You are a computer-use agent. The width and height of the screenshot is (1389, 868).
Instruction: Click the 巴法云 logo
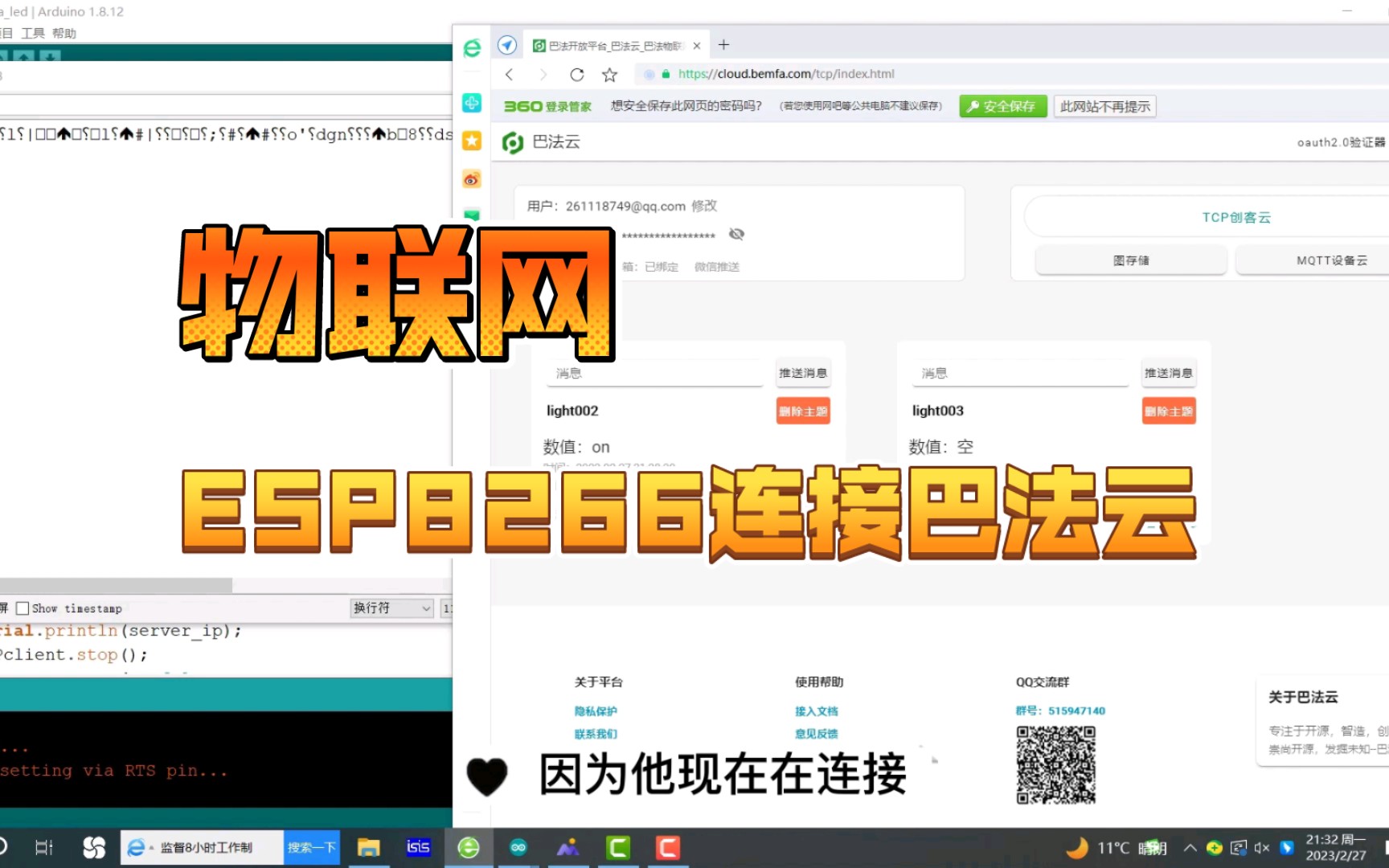(541, 142)
